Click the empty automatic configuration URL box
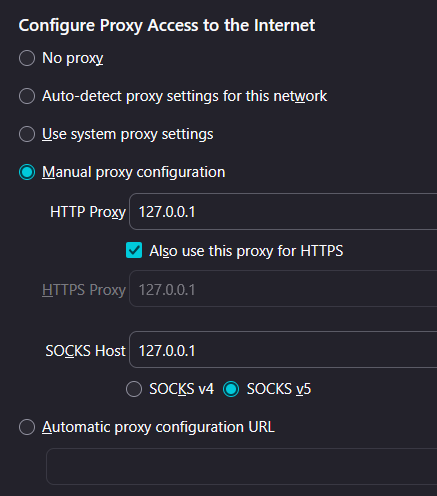The image size is (437, 496). [242, 466]
